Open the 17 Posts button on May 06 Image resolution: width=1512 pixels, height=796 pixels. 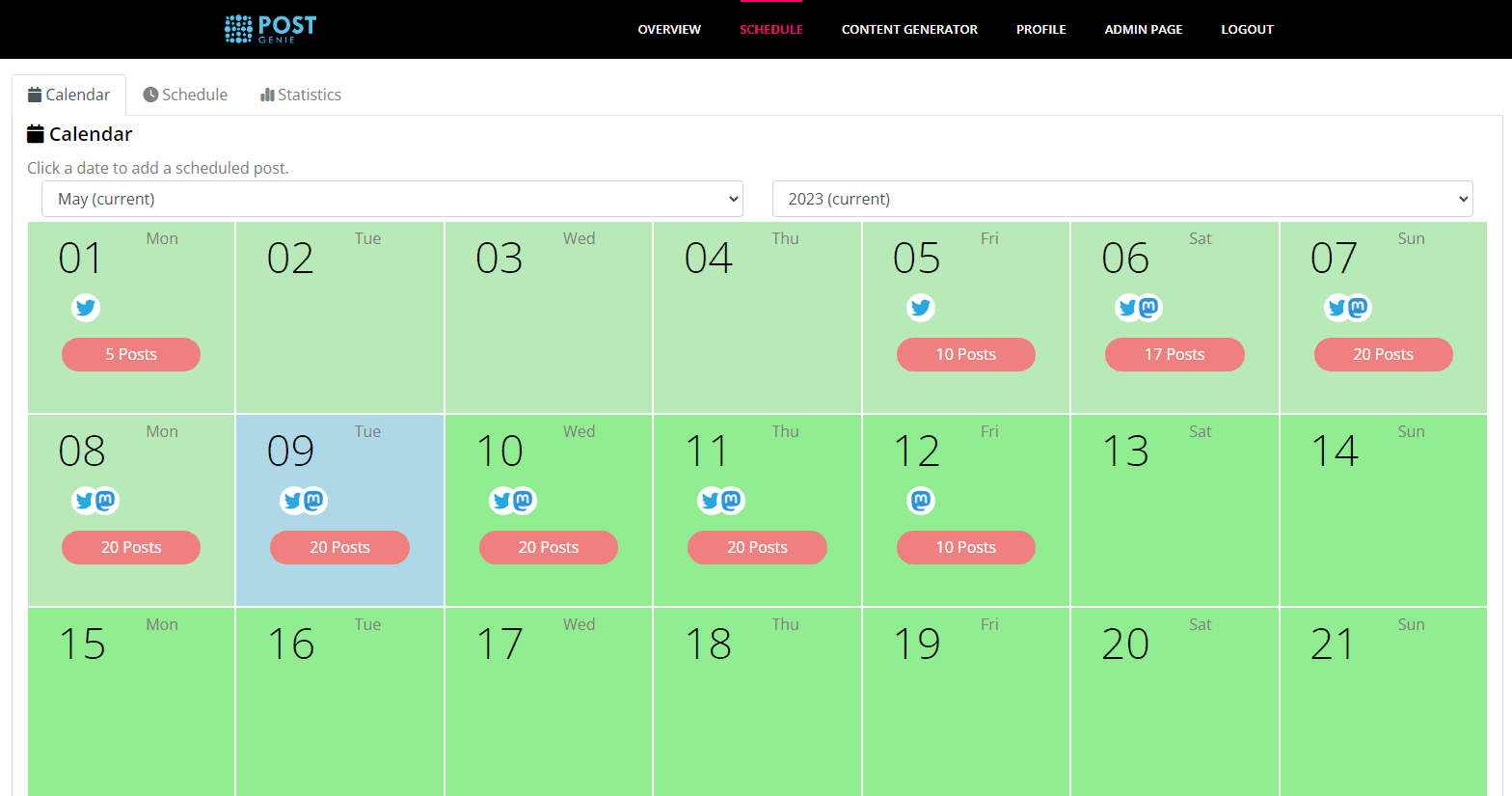click(x=1174, y=354)
